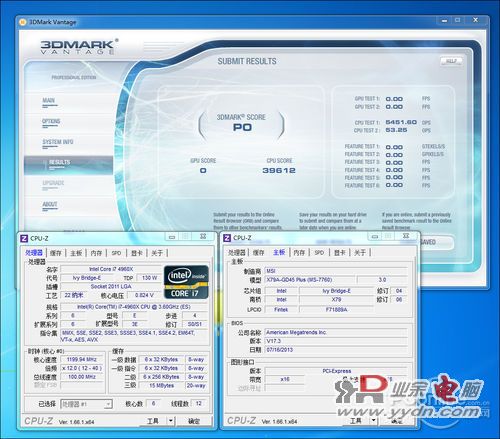500x439 pixels.
Task: Open the UPGRADE section in 3DMark
Action: pos(53,183)
